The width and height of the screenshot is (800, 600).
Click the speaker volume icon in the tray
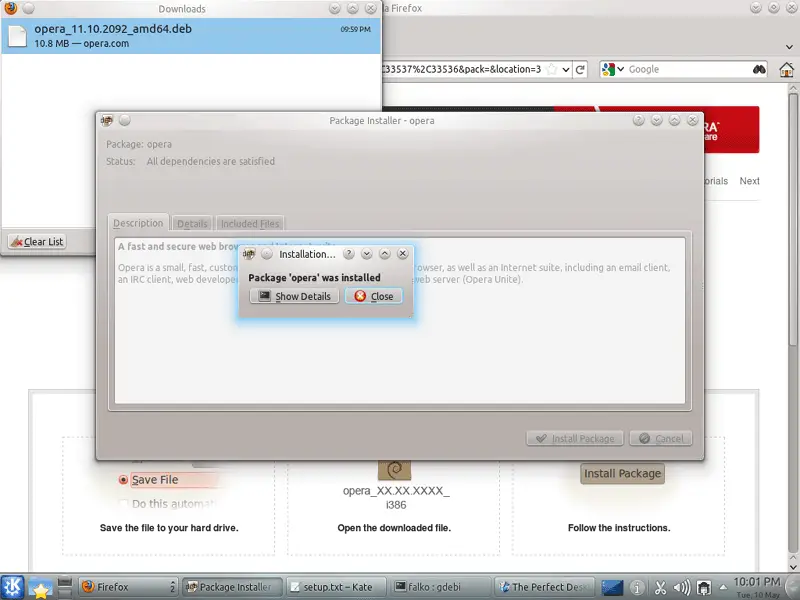coord(682,588)
